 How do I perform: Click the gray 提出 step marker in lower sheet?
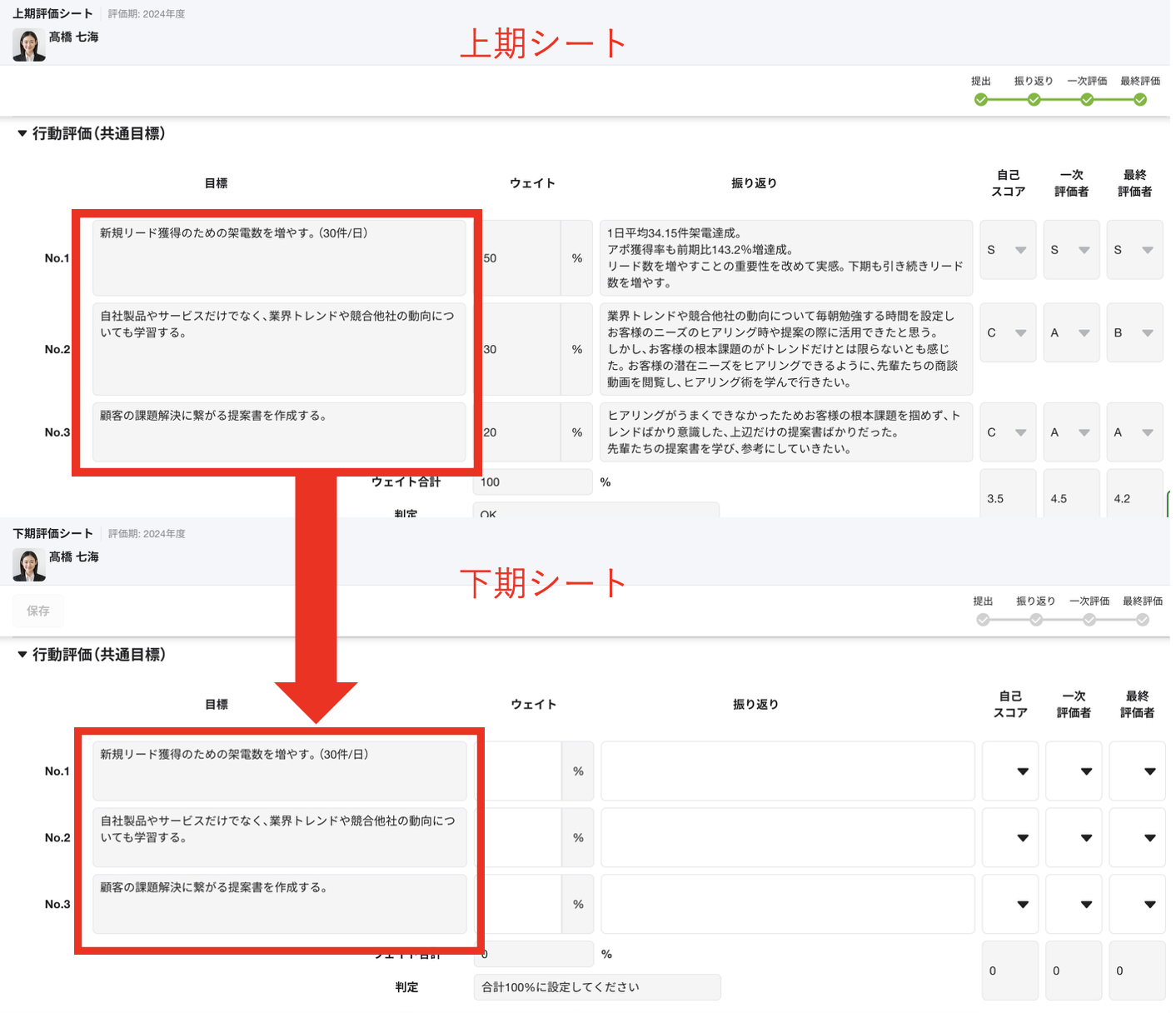(983, 620)
